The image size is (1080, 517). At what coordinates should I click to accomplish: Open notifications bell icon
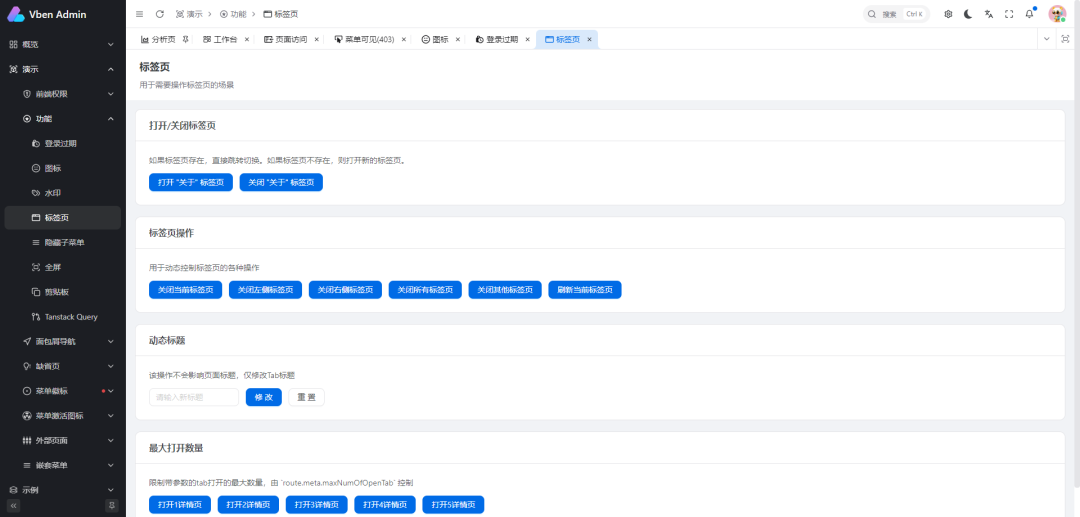[1030, 14]
